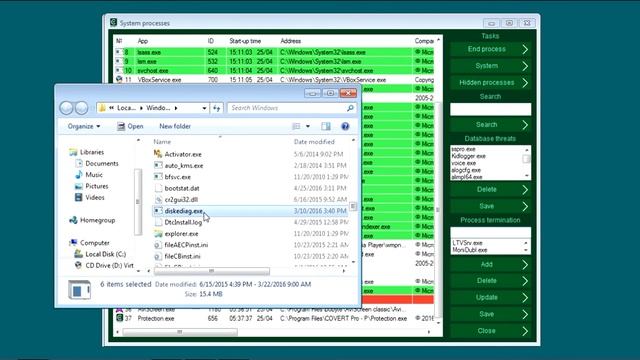Click the refresh button beside address bar

[216, 108]
